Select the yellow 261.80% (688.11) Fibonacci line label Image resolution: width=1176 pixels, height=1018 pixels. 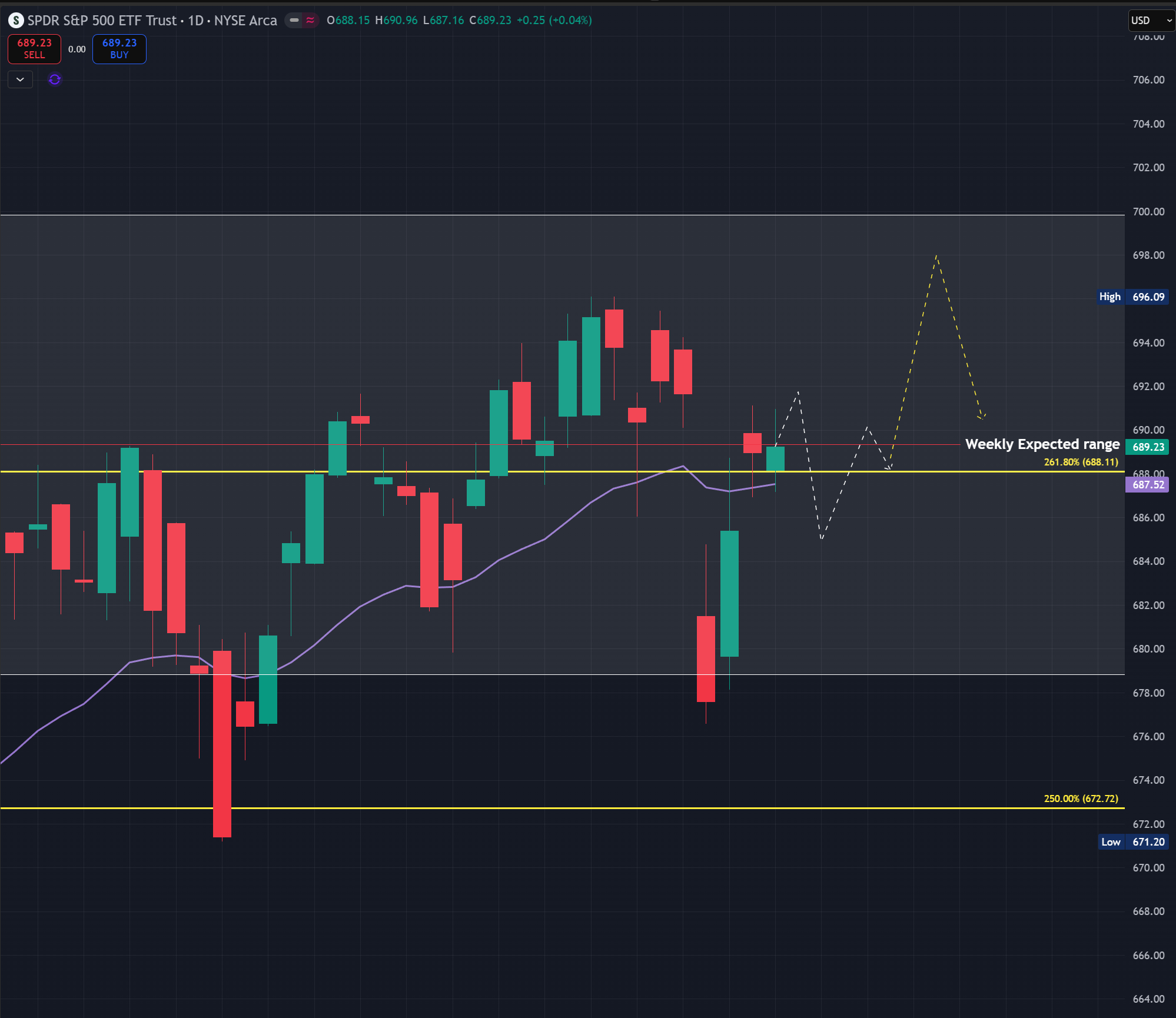tap(1081, 462)
